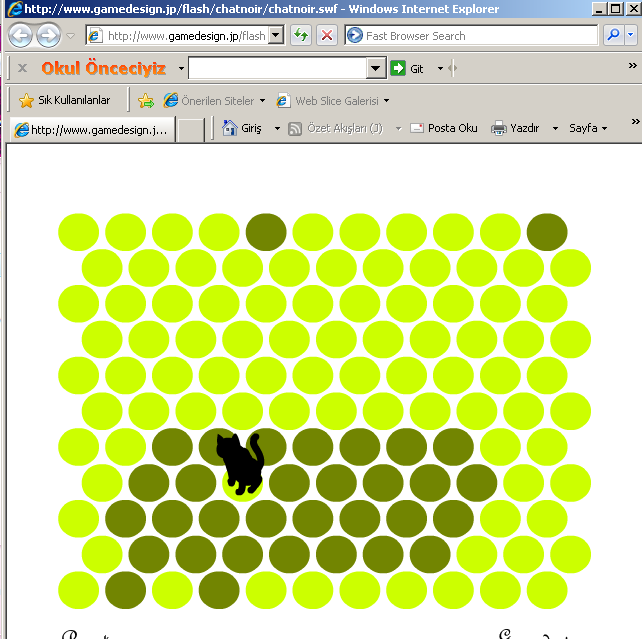Open Önerilen Siteler suggested sites
The width and height of the screenshot is (644, 639).
214,100
